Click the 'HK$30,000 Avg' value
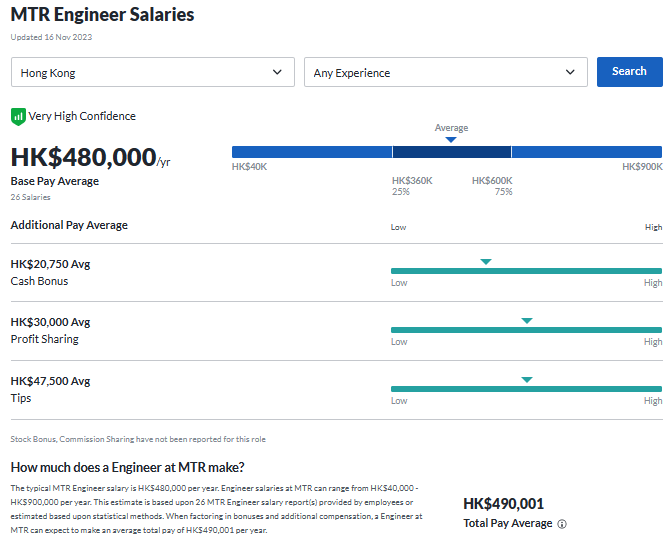The image size is (670, 540). [x=50, y=322]
